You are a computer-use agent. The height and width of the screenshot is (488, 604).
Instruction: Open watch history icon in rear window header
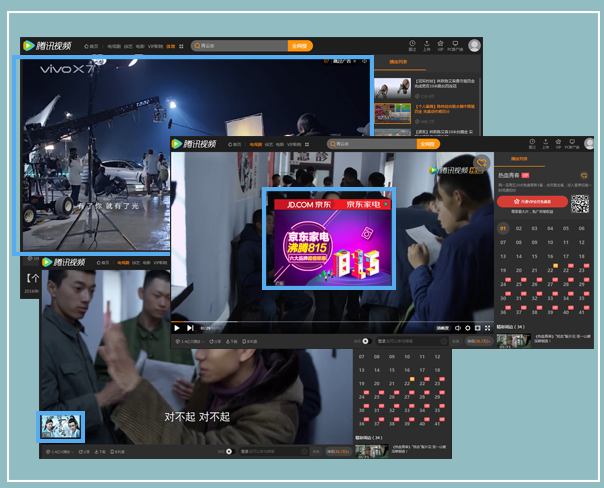(x=412, y=44)
